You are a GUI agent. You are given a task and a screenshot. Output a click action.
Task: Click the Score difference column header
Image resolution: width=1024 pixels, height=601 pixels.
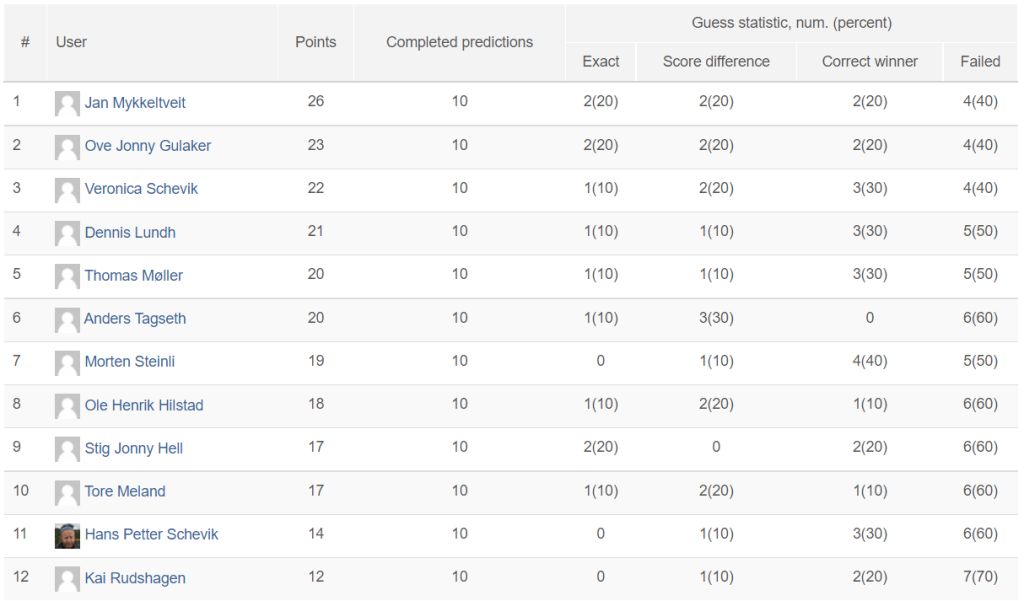click(x=716, y=62)
